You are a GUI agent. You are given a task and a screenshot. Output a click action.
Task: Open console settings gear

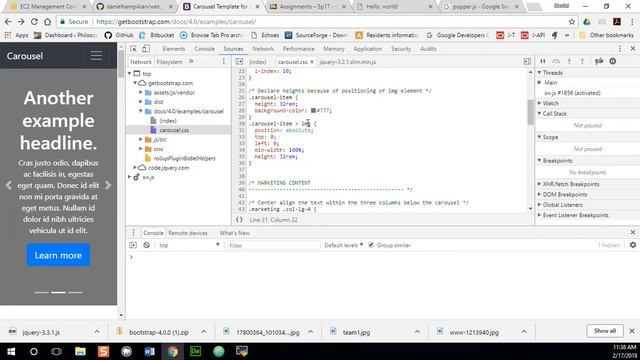coord(633,245)
